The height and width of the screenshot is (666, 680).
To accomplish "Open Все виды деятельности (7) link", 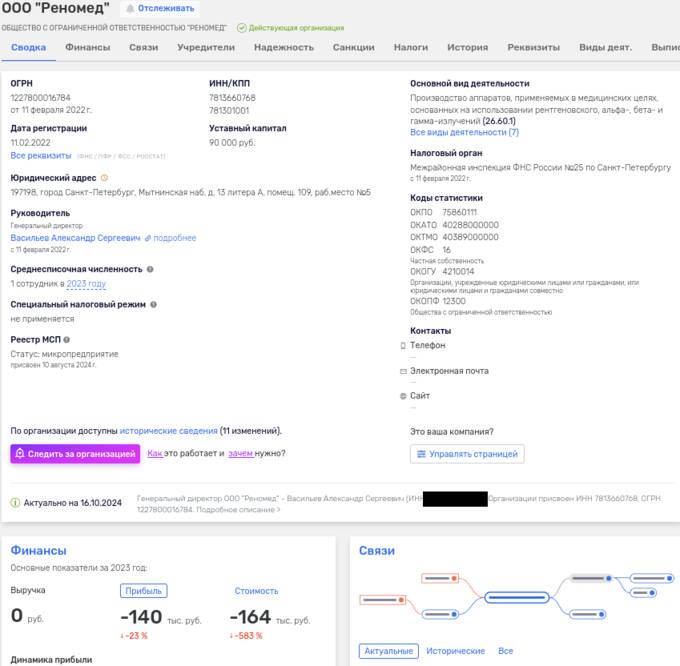I will pos(464,132).
